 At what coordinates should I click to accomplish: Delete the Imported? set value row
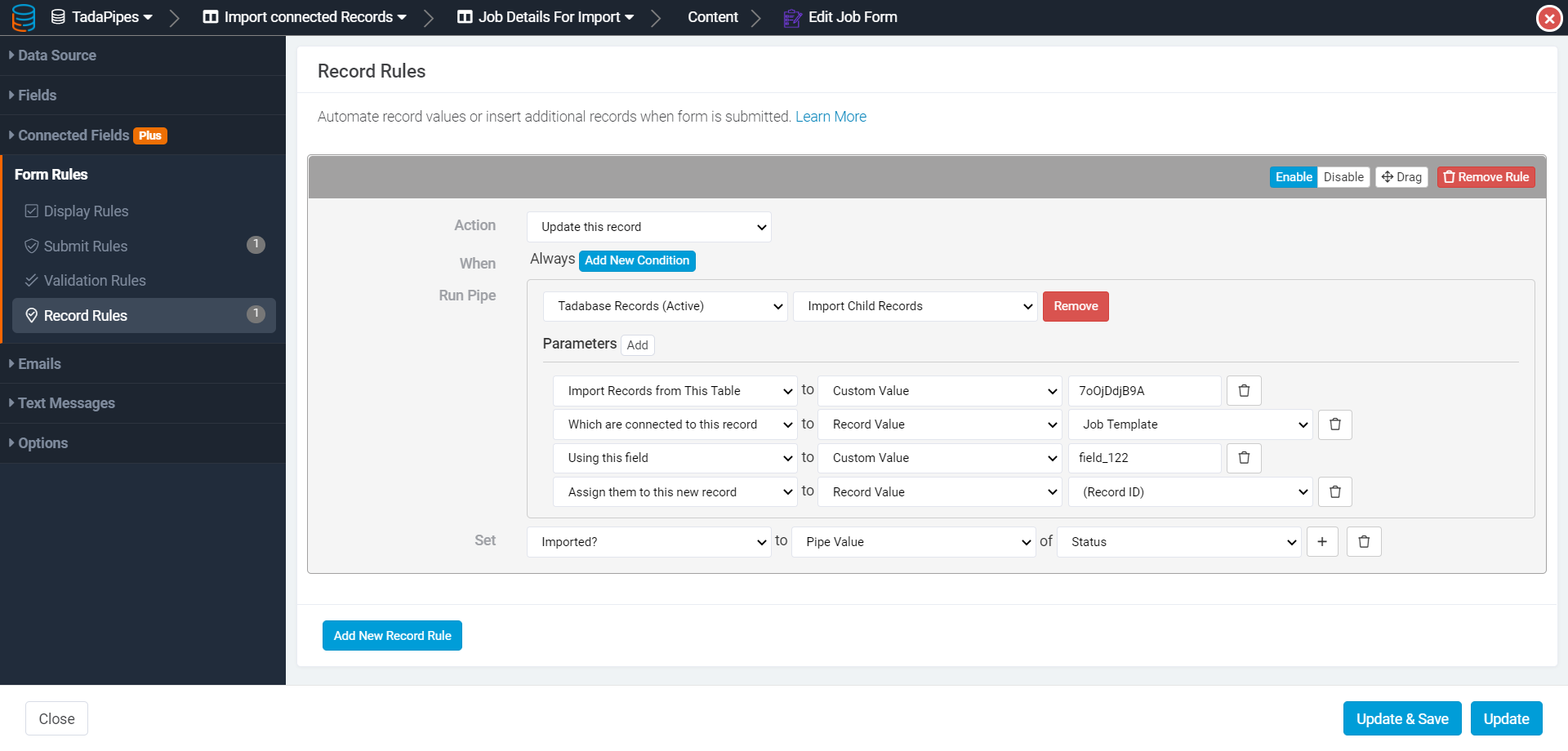tap(1364, 542)
